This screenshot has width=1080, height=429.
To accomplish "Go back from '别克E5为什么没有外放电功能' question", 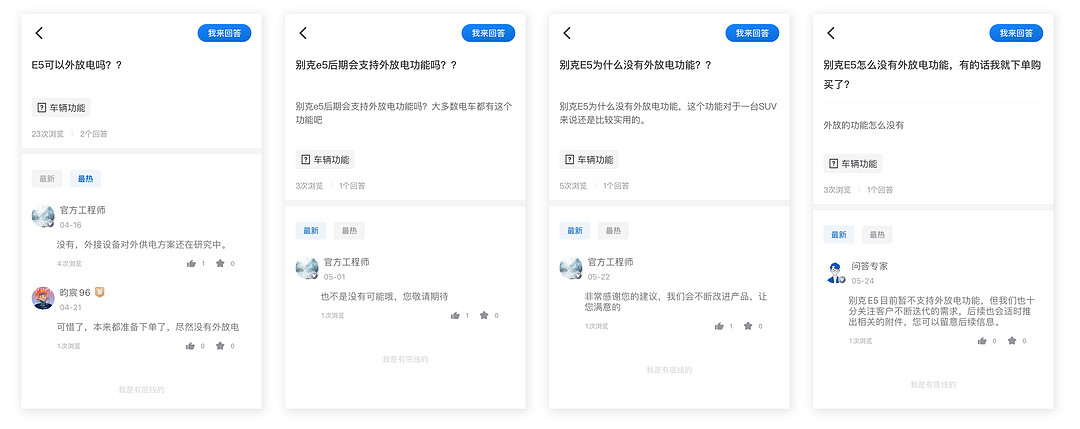I will (567, 33).
